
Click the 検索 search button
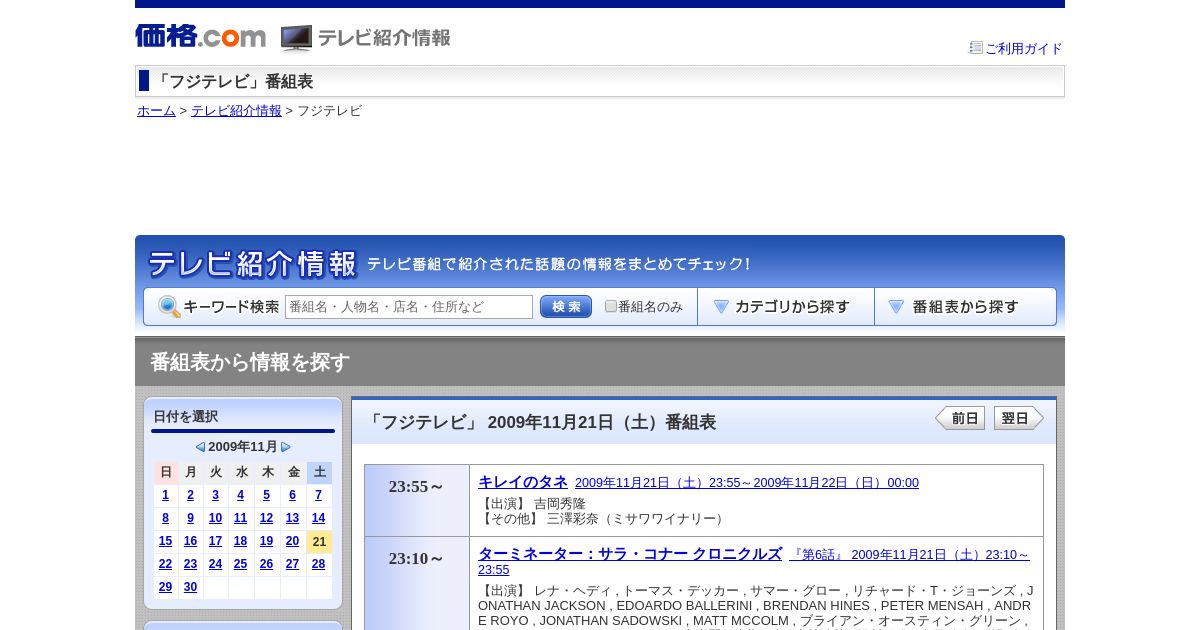[x=566, y=307]
